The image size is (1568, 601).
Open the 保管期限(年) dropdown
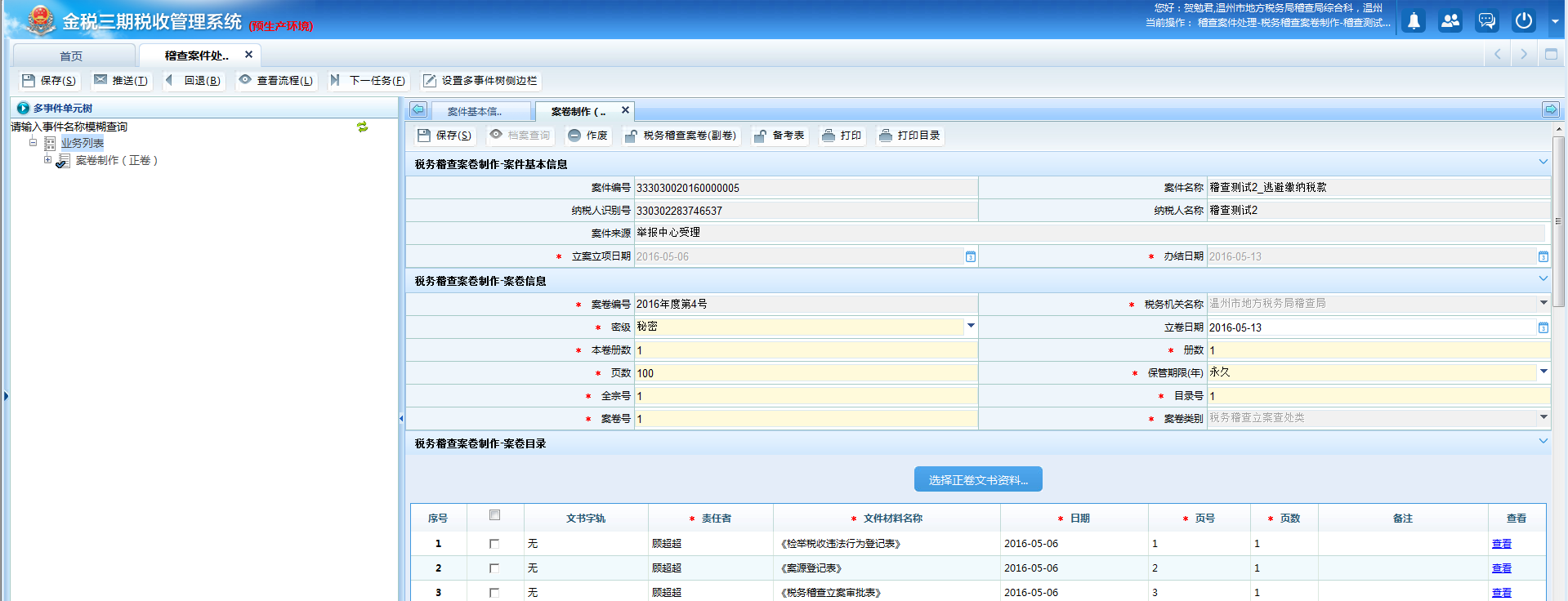[x=1543, y=372]
